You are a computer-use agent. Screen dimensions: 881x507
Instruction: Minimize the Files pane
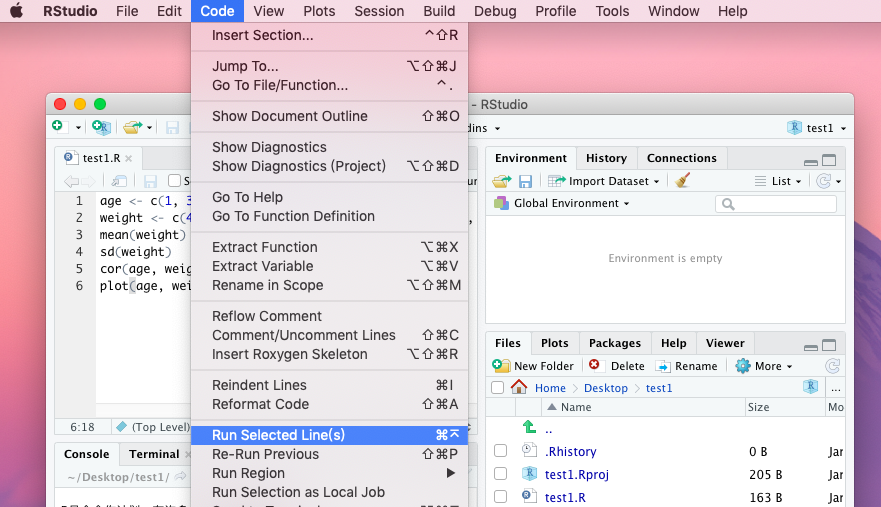[811, 347]
